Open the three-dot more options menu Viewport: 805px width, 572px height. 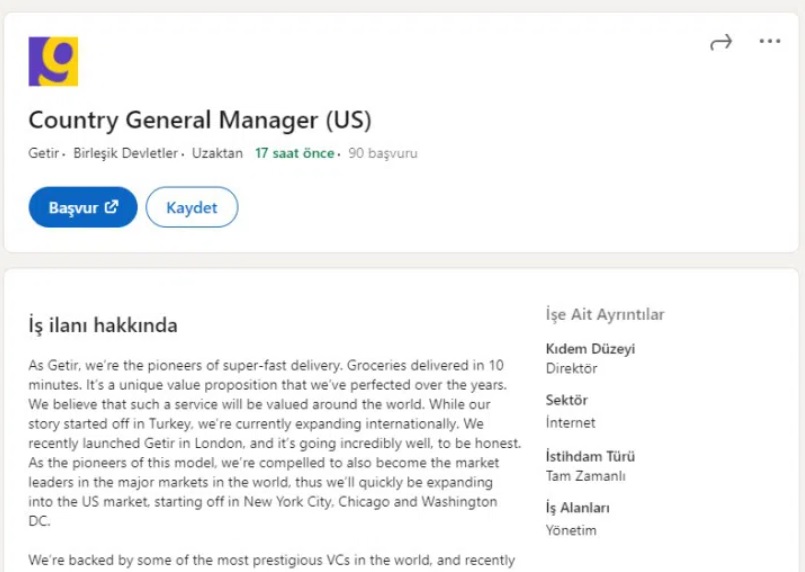point(769,41)
